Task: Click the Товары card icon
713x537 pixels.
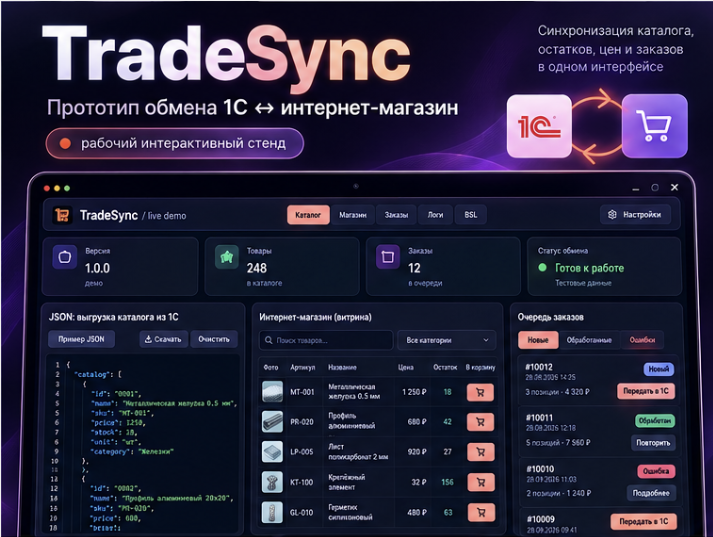Action: tap(227, 257)
